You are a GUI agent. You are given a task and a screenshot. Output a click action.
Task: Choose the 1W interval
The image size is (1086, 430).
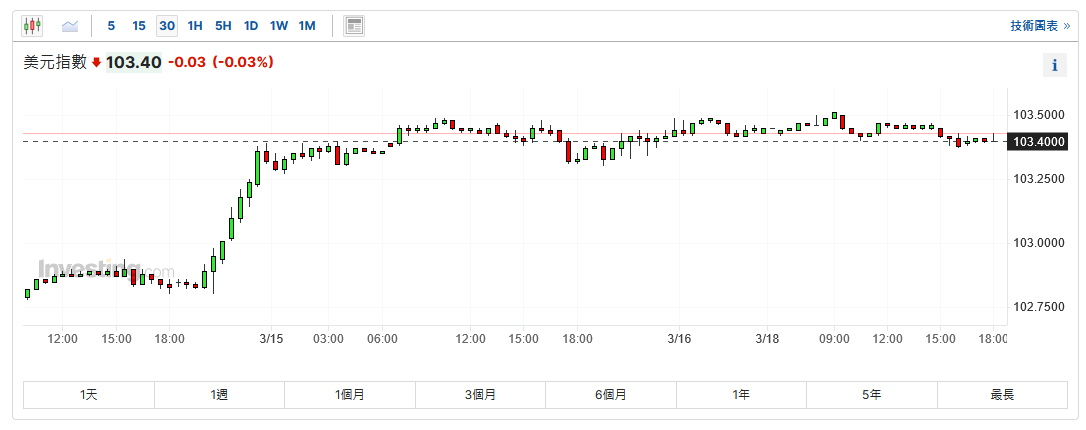[279, 26]
